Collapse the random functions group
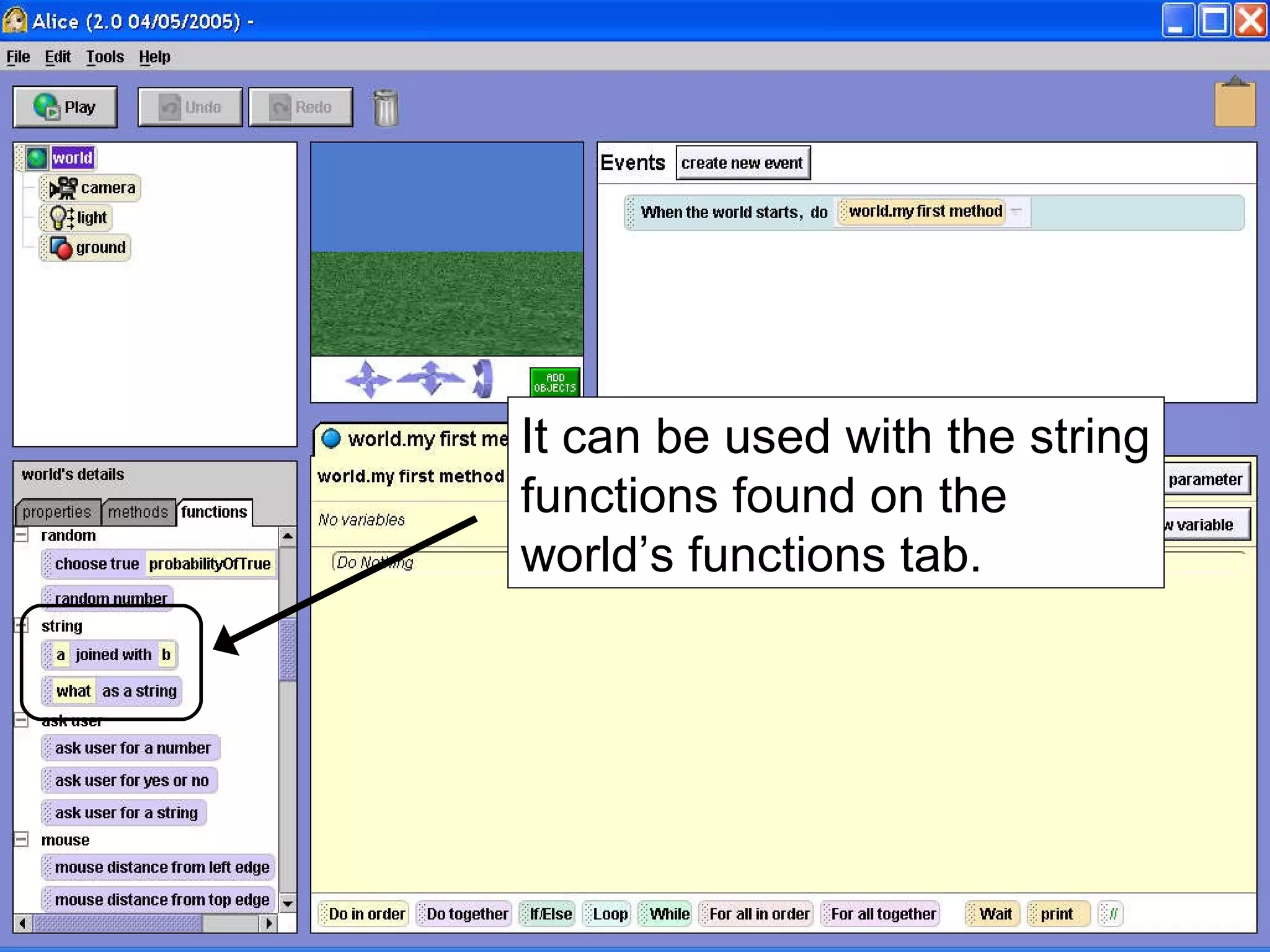The image size is (1270, 952). 21,535
